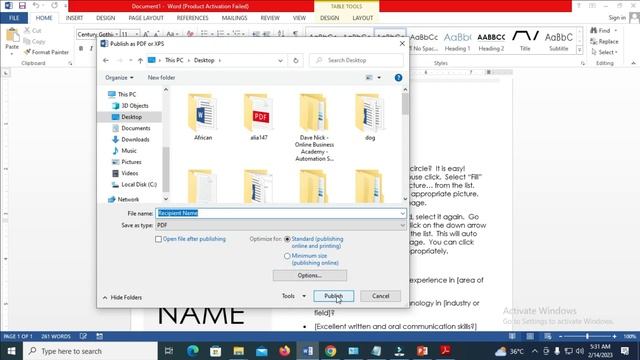This screenshot has height=360, width=640.
Task: Click the Search Desktop box
Action: pos(356,60)
